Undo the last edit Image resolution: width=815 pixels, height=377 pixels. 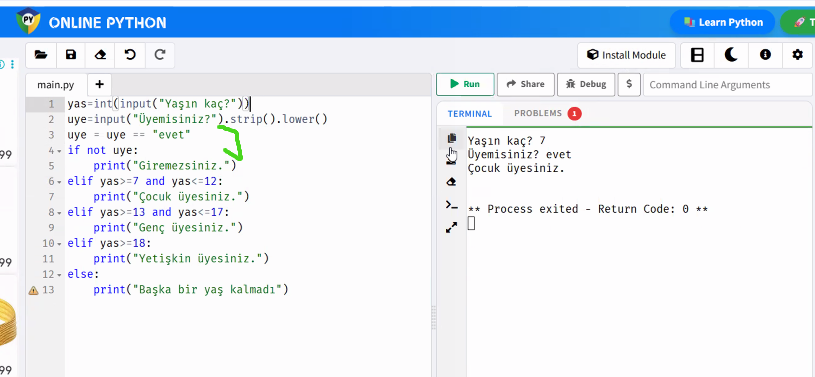[130, 55]
